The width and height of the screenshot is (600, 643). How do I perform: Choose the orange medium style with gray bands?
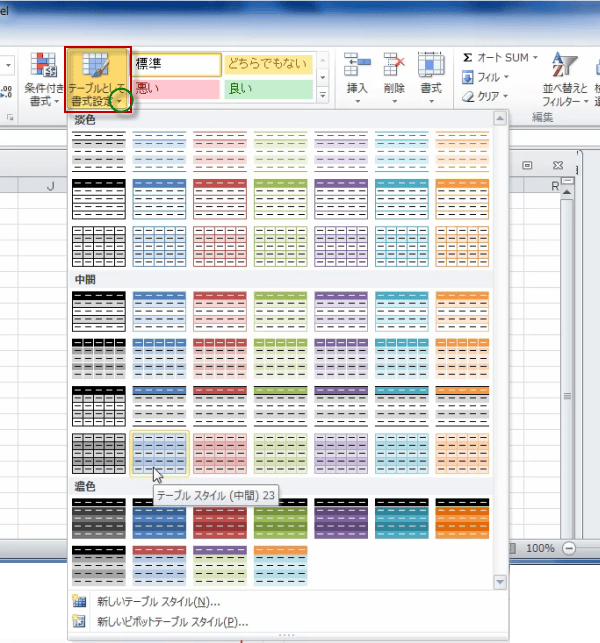pyautogui.click(x=462, y=406)
